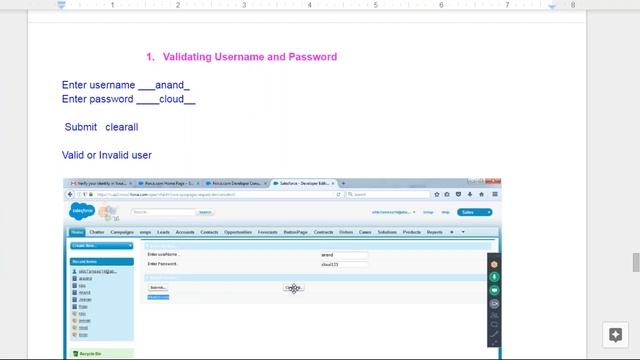Click the Salesforce cloud logo in embedded screenshot
Screen dimensions: 640x360
coord(82,211)
